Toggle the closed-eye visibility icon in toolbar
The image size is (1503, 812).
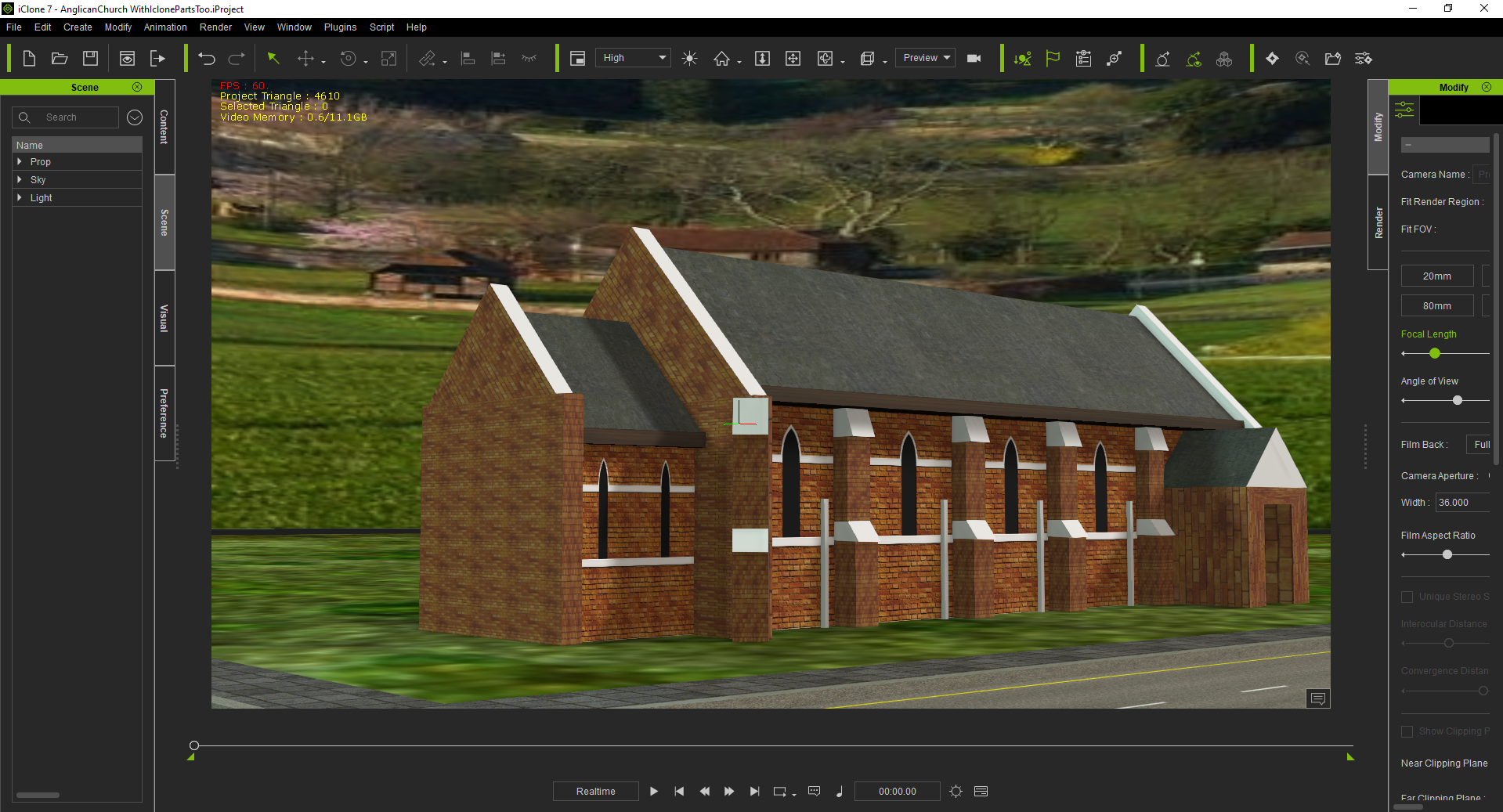(529, 58)
